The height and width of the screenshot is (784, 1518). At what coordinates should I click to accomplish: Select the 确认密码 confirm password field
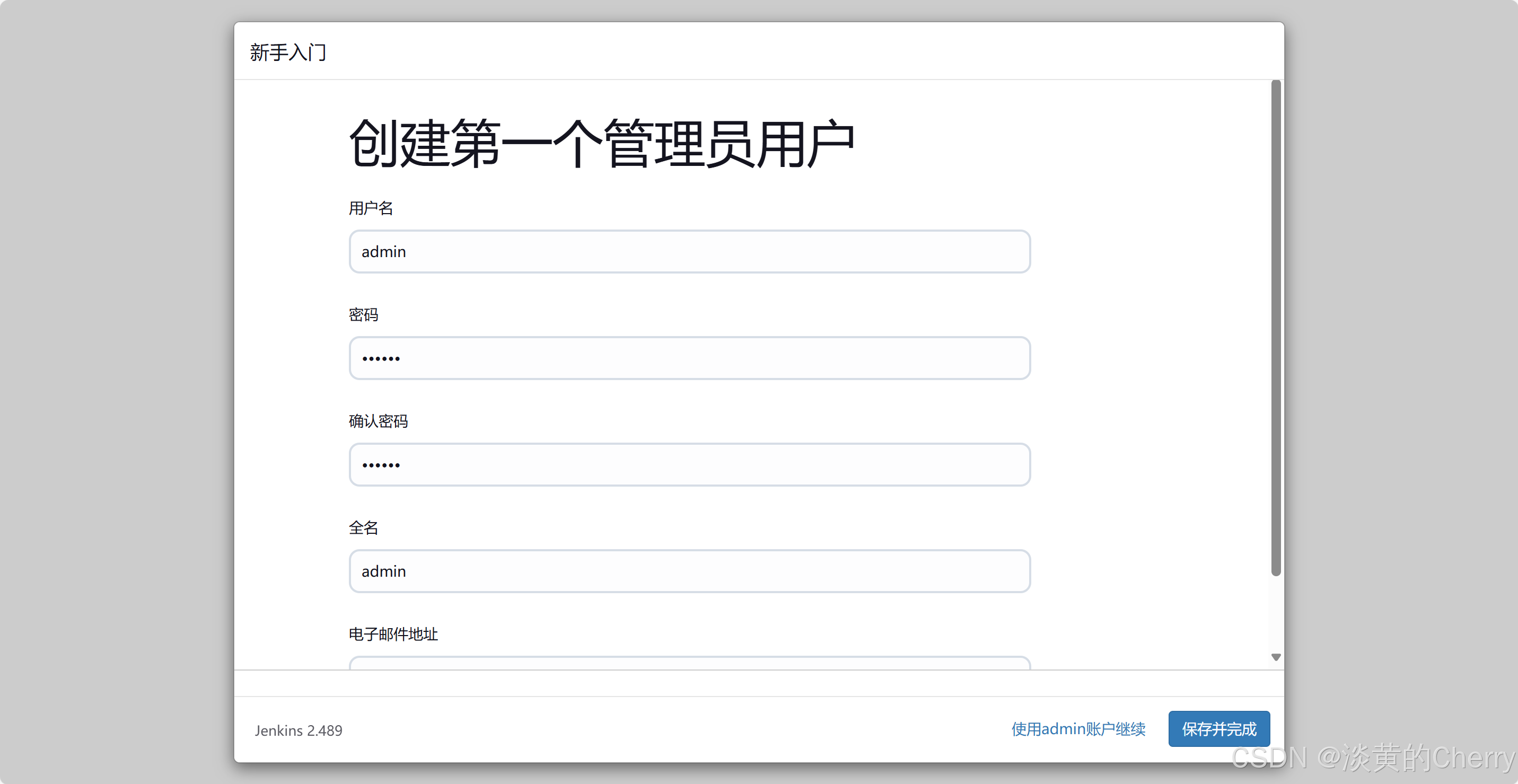[689, 465]
